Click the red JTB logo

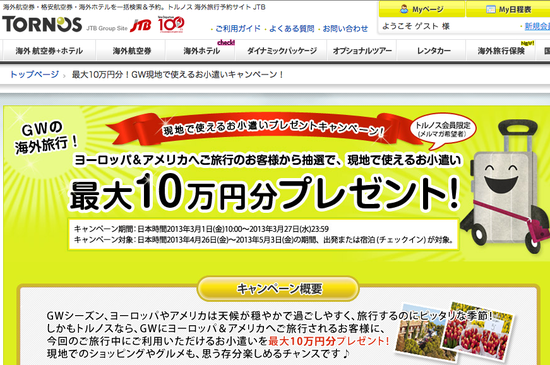[140, 25]
